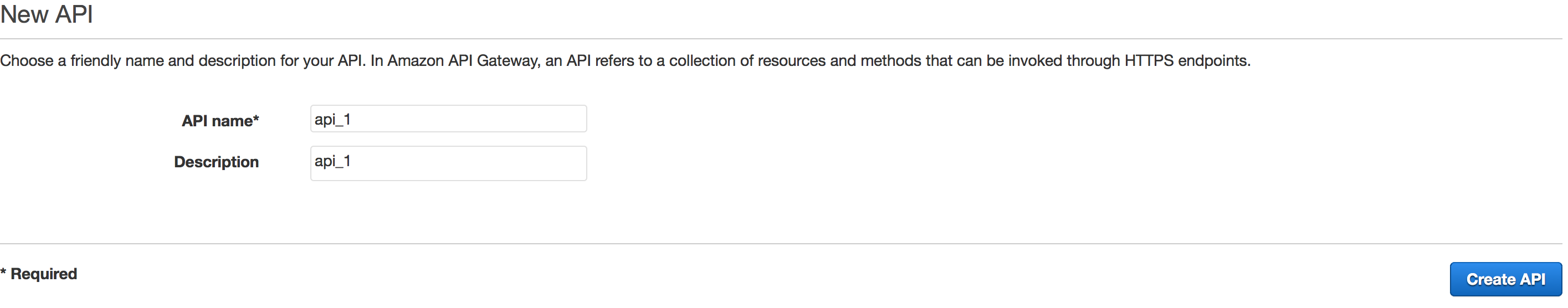Click the empty right portion of API name field

coord(487,119)
